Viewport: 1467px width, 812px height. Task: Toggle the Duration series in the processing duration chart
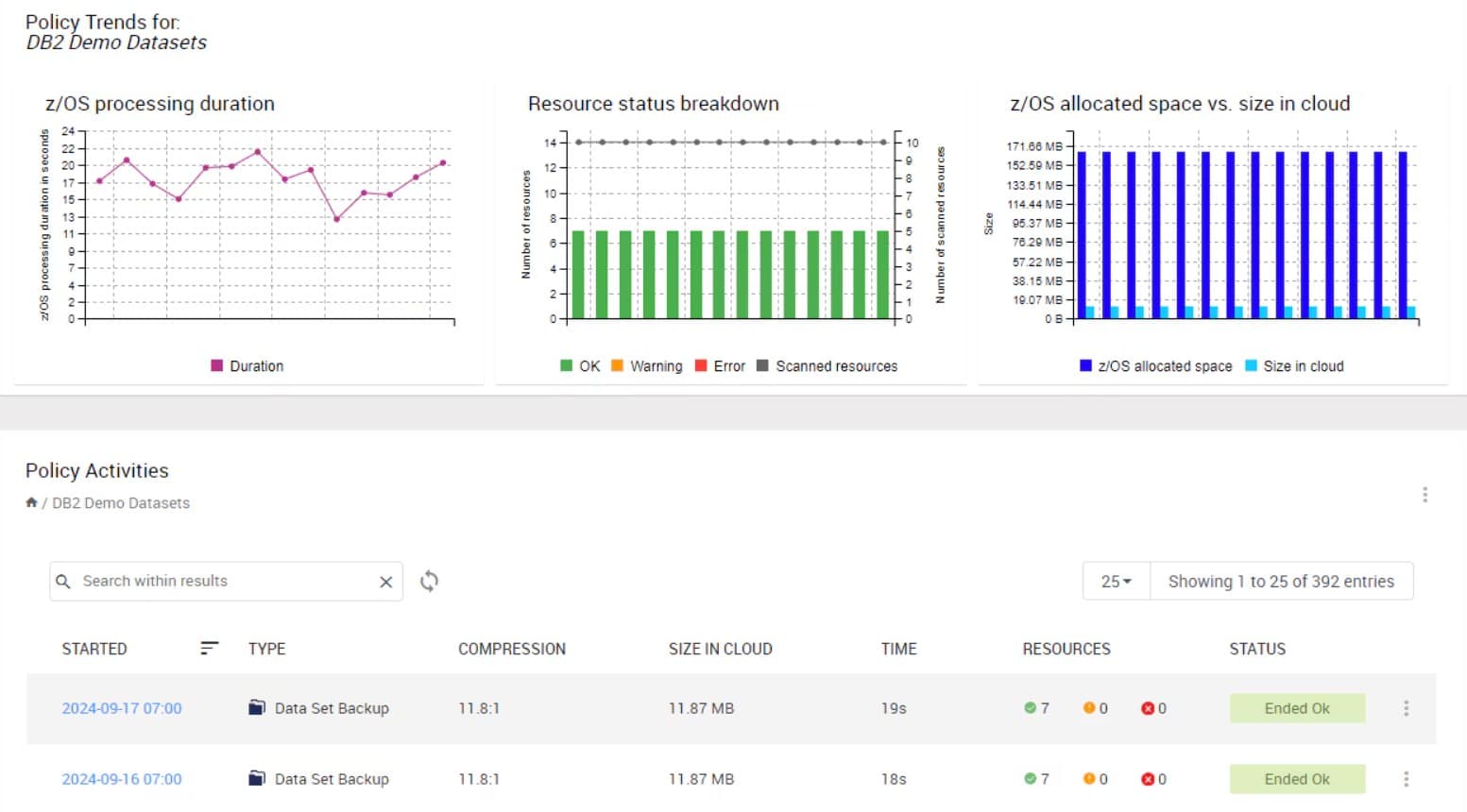246,365
